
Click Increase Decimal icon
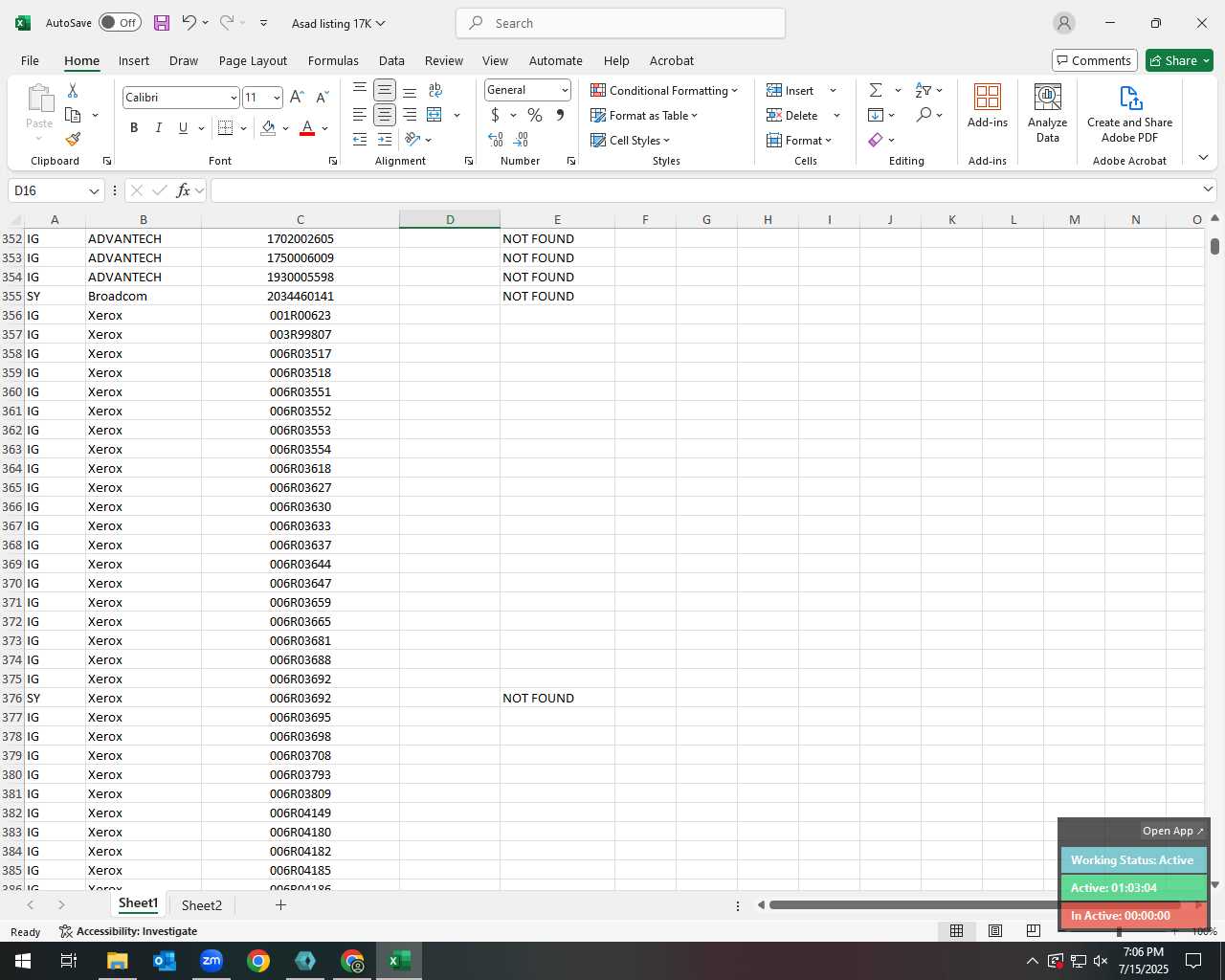[x=496, y=140]
